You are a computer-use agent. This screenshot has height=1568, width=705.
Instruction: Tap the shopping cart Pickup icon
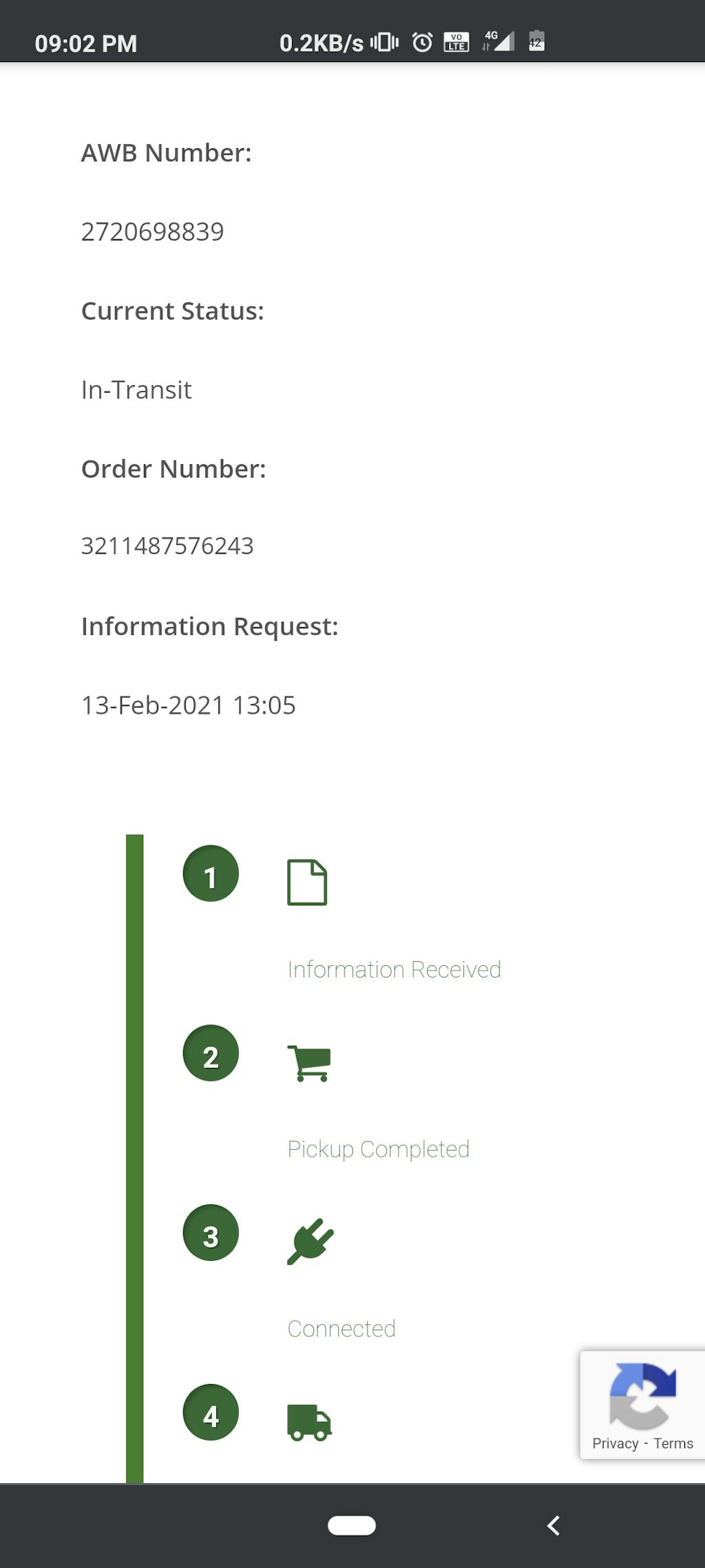(x=309, y=1063)
